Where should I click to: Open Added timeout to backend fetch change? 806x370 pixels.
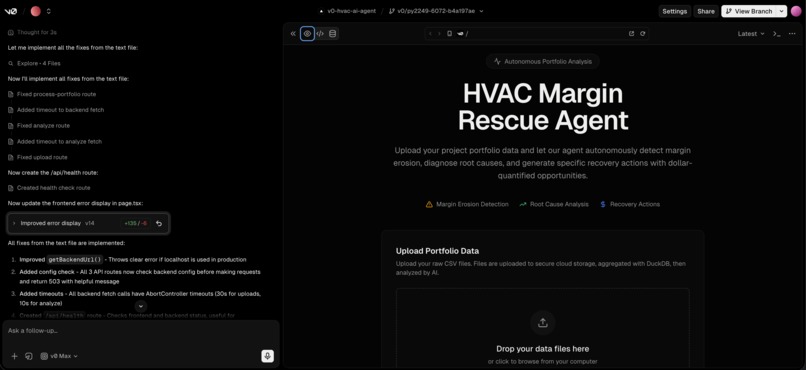tap(56, 110)
